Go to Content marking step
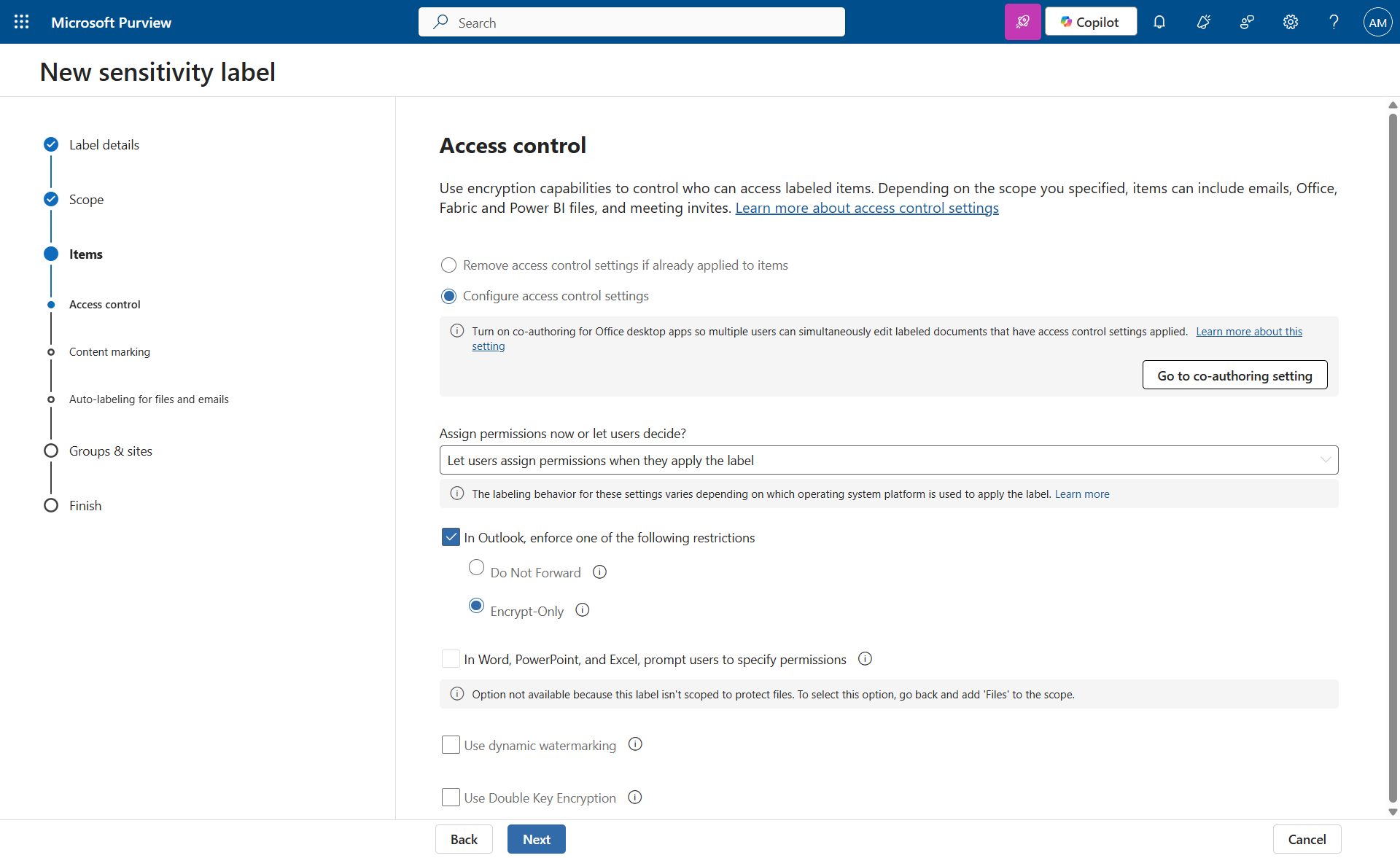This screenshot has width=1400, height=858. 109,352
